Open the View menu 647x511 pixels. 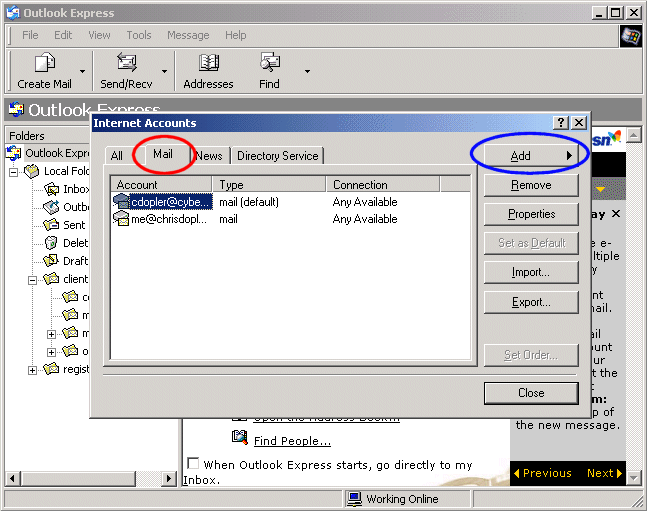point(99,35)
